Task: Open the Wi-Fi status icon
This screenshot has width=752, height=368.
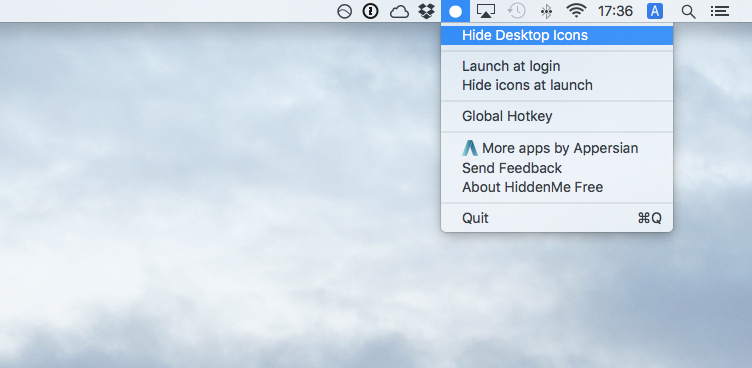Action: [576, 11]
